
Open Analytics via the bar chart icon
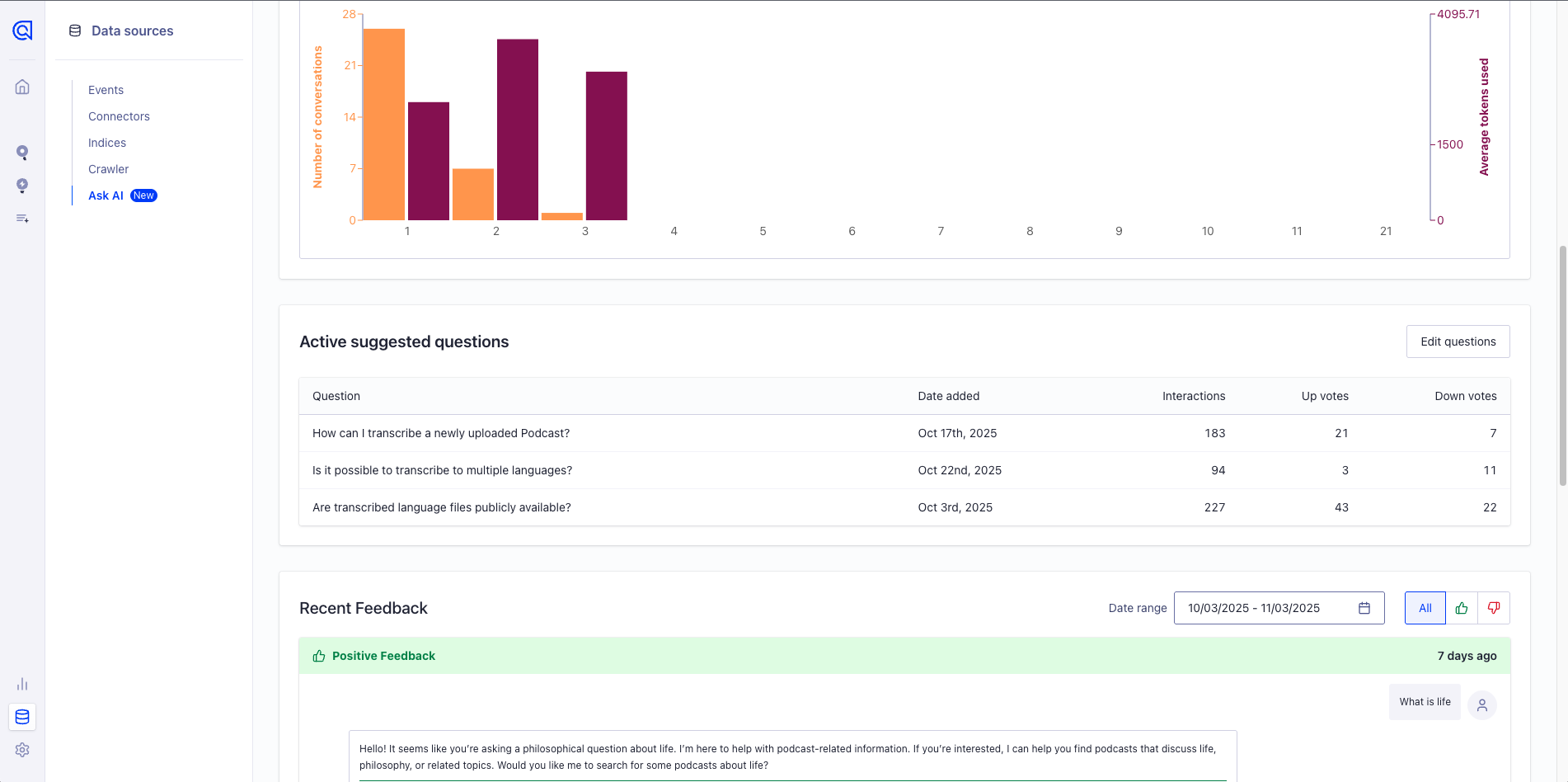click(22, 684)
